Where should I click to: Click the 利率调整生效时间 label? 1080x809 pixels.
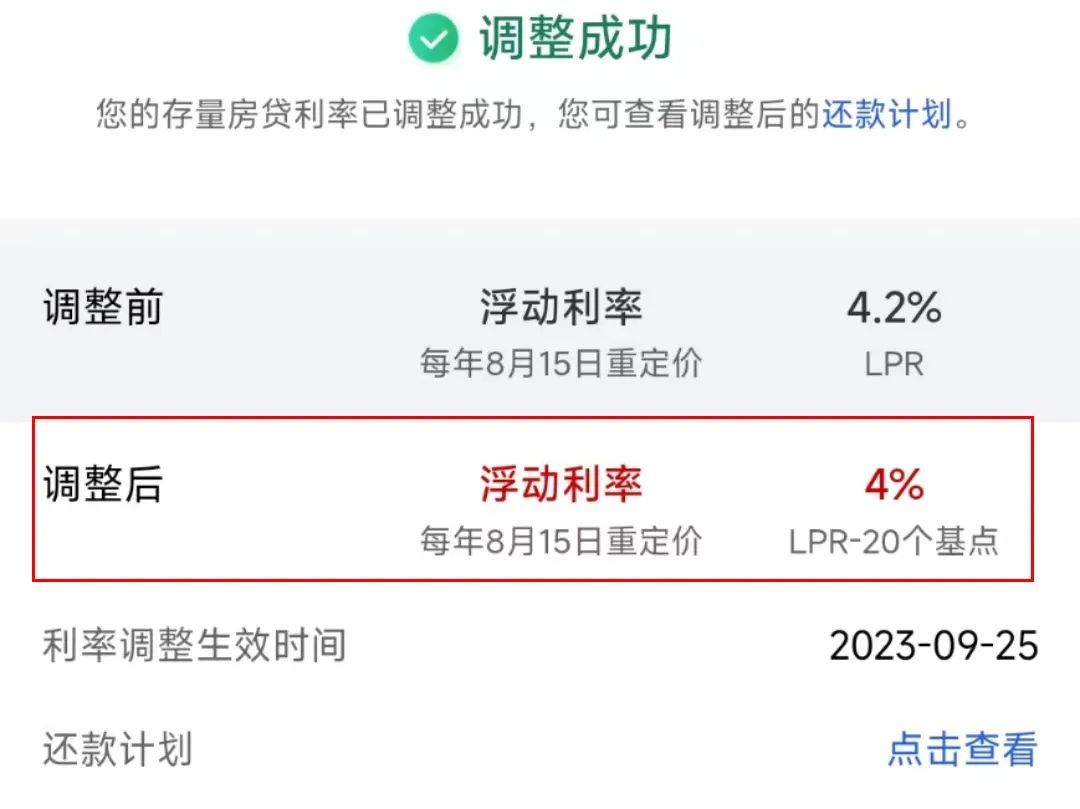[x=194, y=646]
